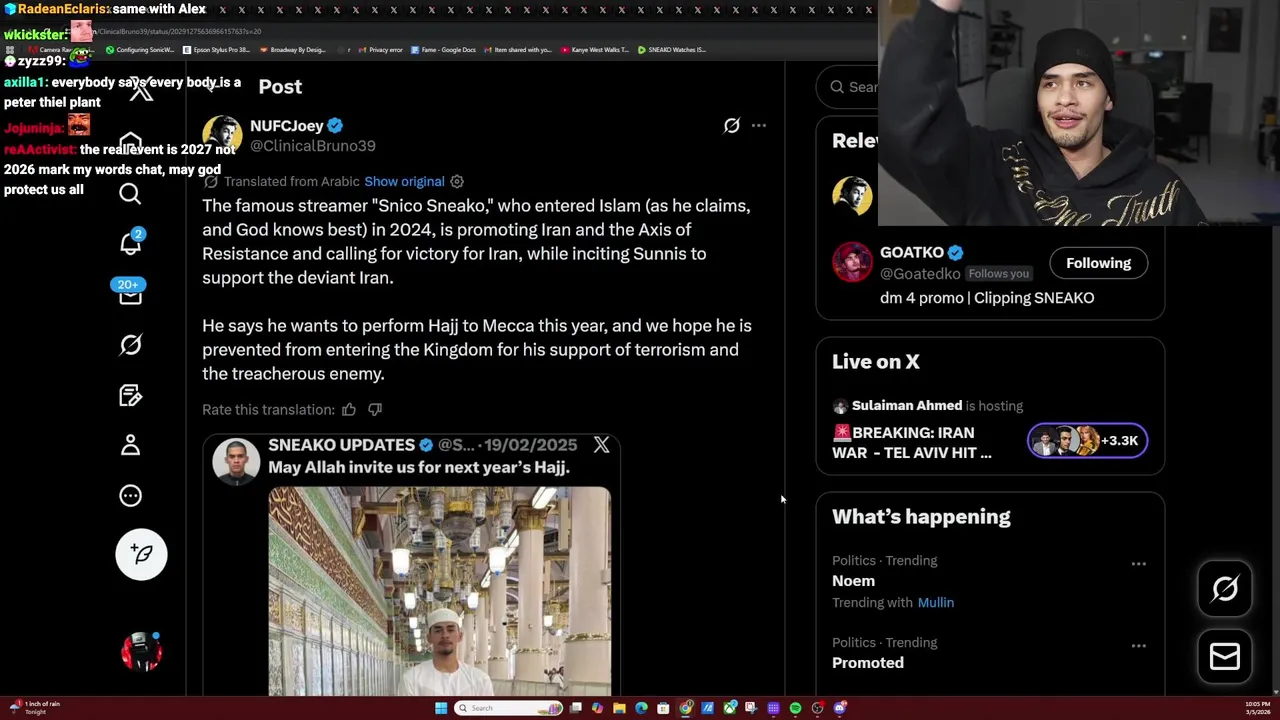Screen dimensions: 1280x720
Task: Open Epson Stylus Pro bookmark
Action: point(216,49)
